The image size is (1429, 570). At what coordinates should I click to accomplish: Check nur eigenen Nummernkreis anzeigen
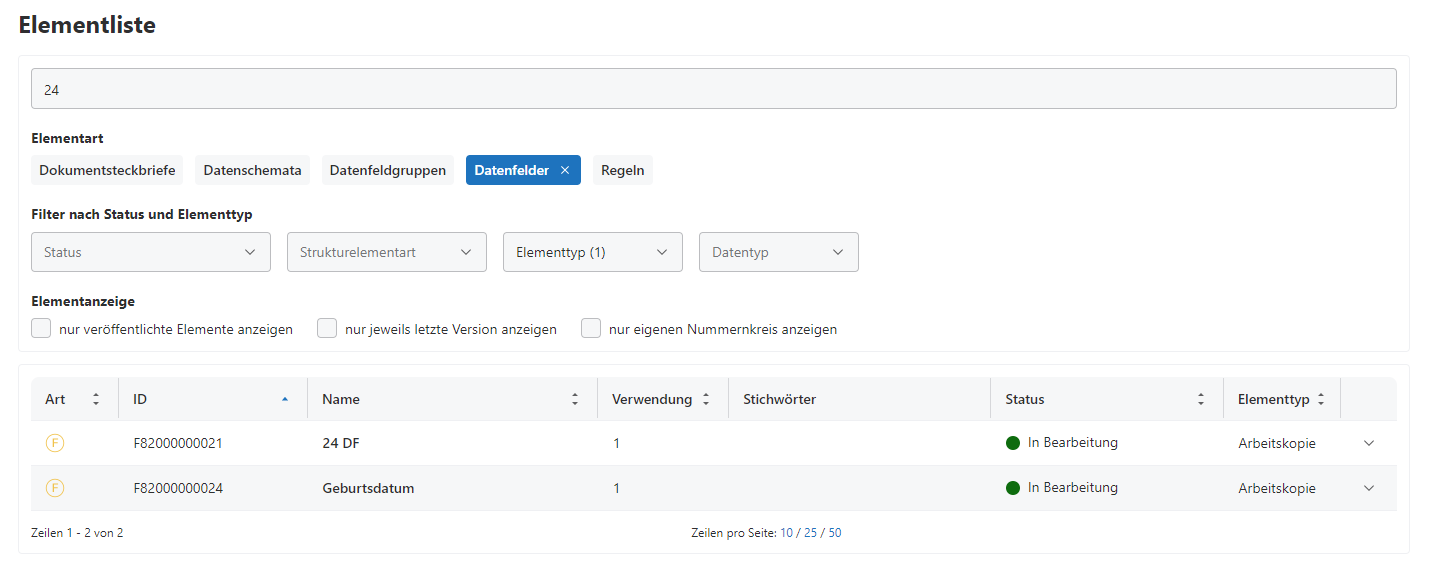click(591, 329)
